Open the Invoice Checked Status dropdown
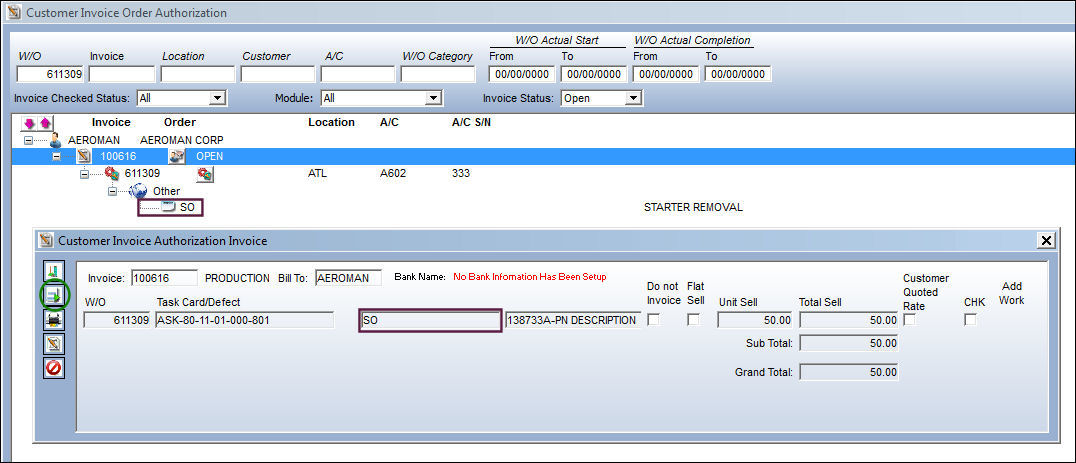The width and height of the screenshot is (1076, 463). (218, 98)
